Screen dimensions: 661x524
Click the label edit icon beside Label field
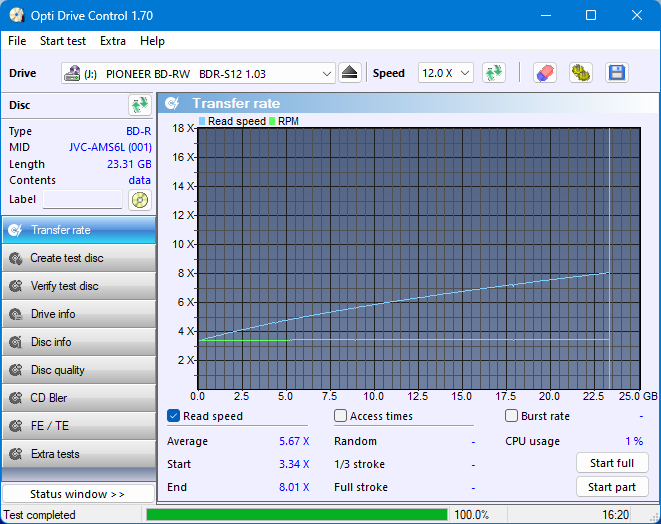coord(139,199)
